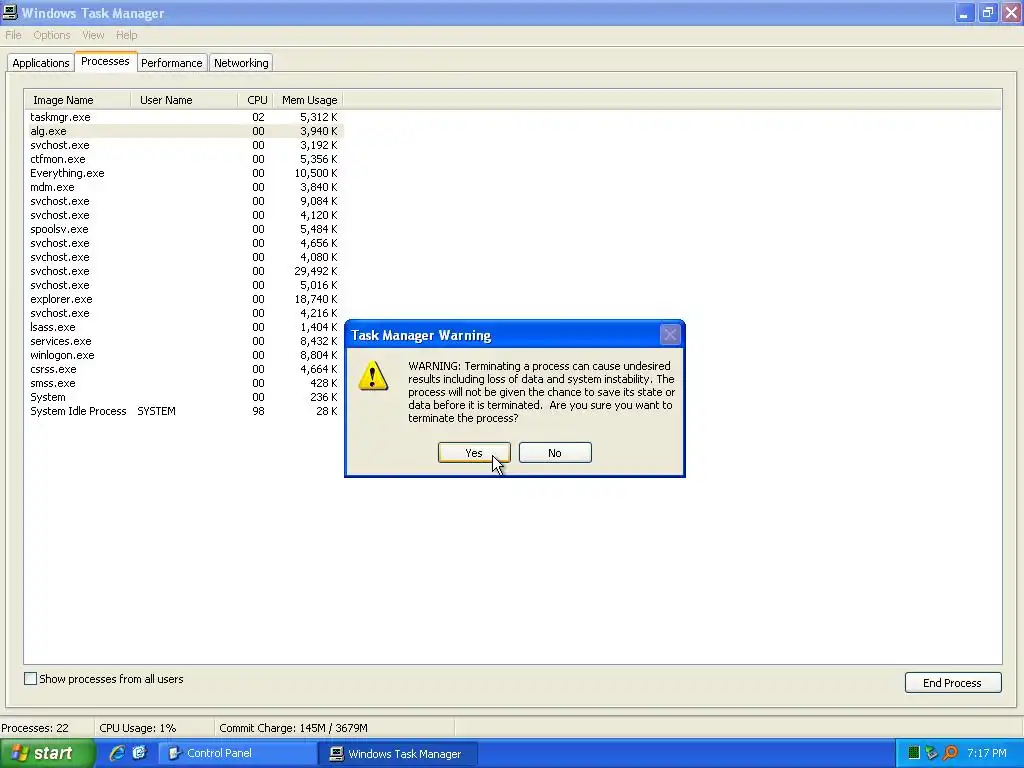The height and width of the screenshot is (768, 1024).
Task: Click the SYSTEM user name cell
Action: [156, 411]
